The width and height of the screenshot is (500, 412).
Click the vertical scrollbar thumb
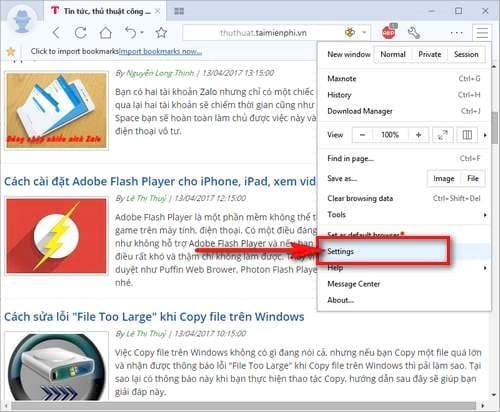tap(495, 128)
